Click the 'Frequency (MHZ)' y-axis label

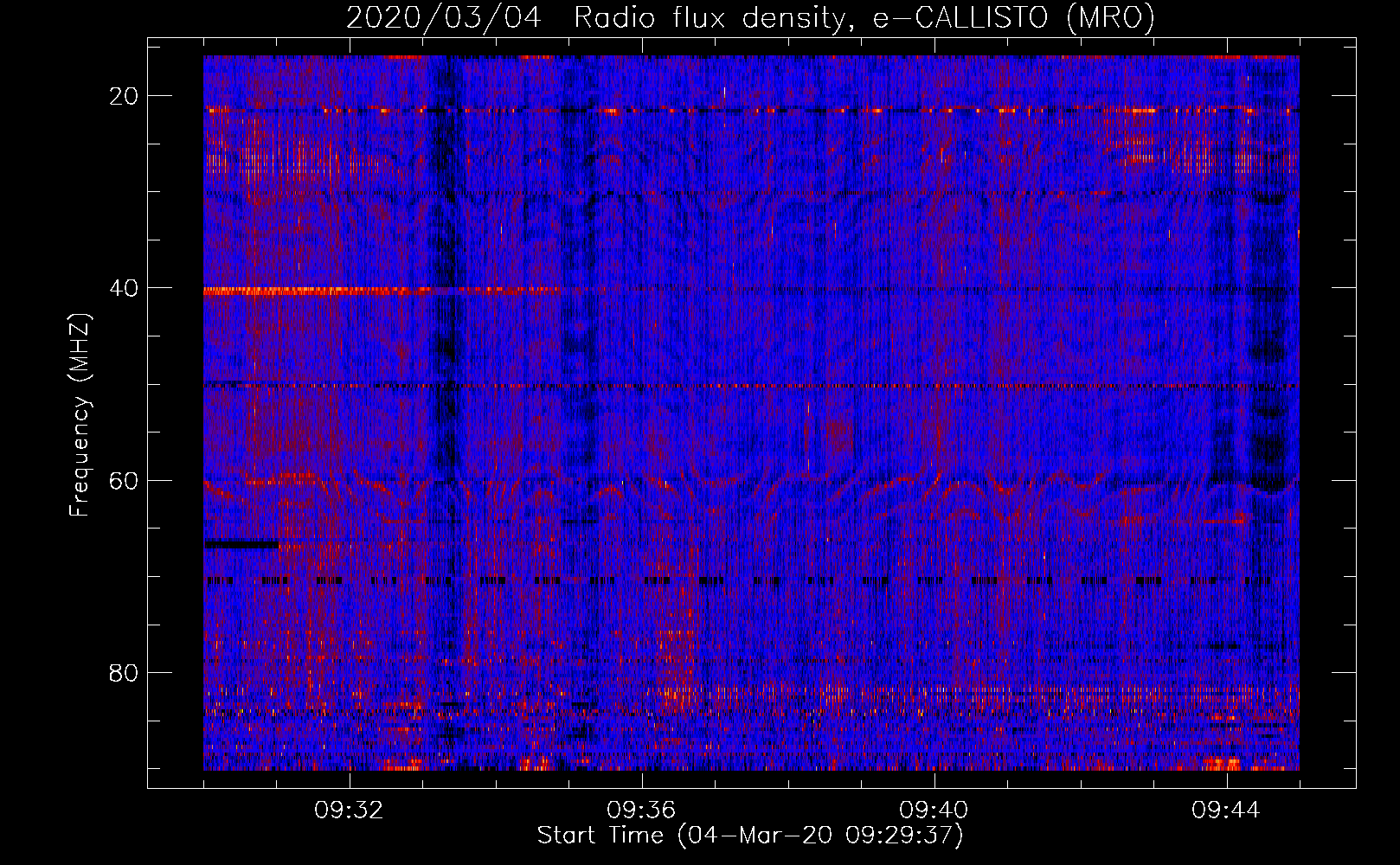coord(80,415)
